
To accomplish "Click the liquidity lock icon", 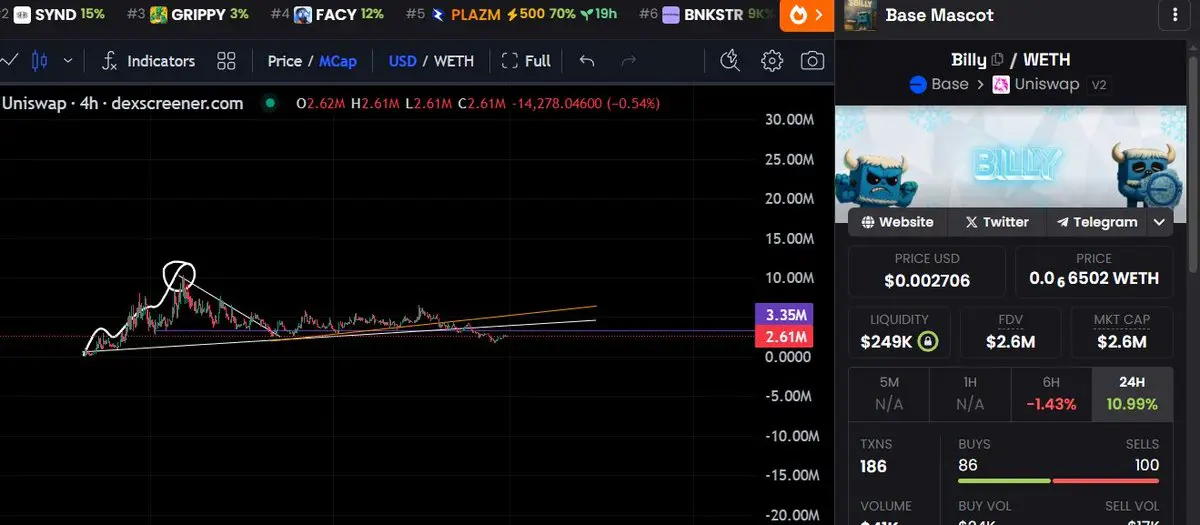I will (x=928, y=342).
